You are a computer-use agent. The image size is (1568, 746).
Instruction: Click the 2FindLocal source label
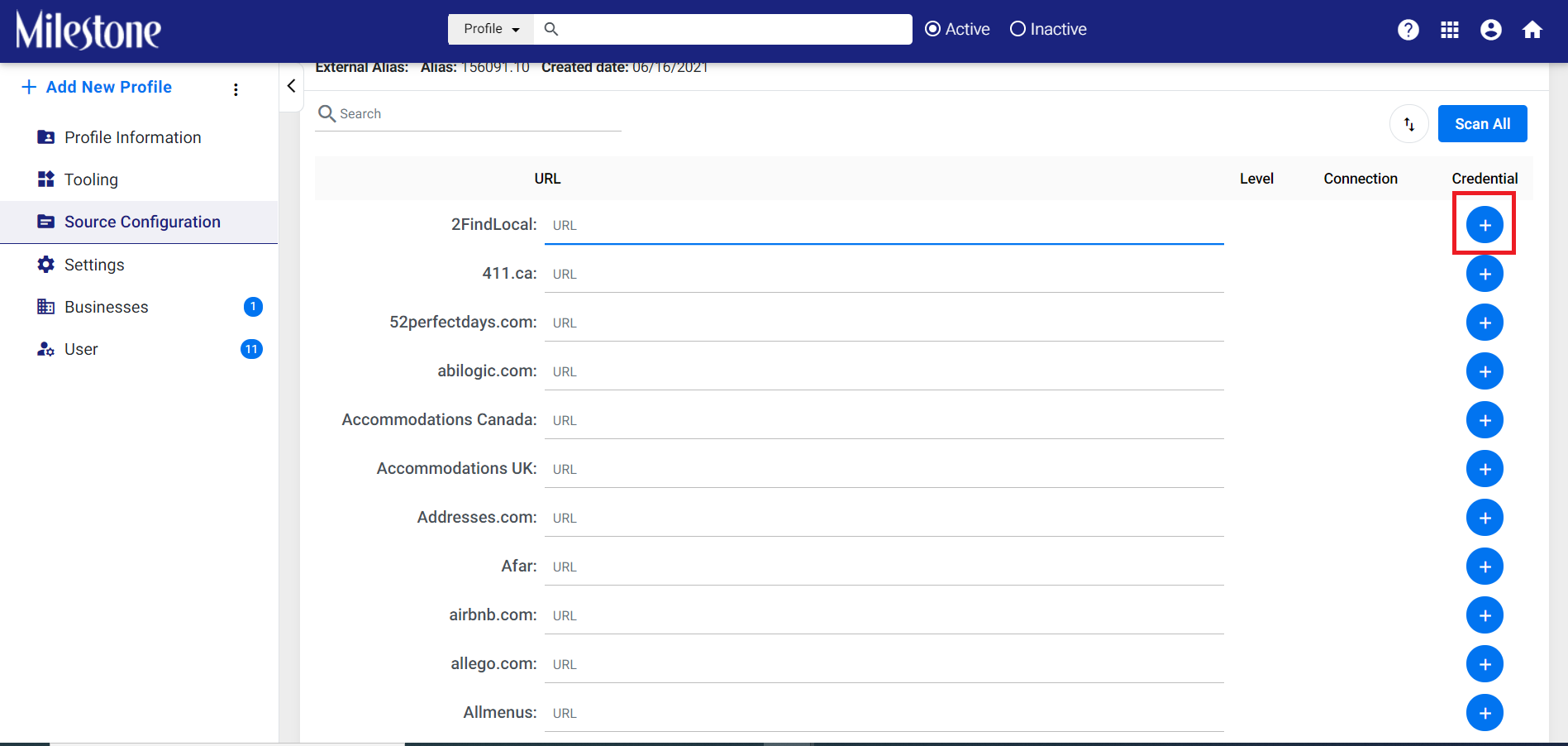[x=493, y=224]
